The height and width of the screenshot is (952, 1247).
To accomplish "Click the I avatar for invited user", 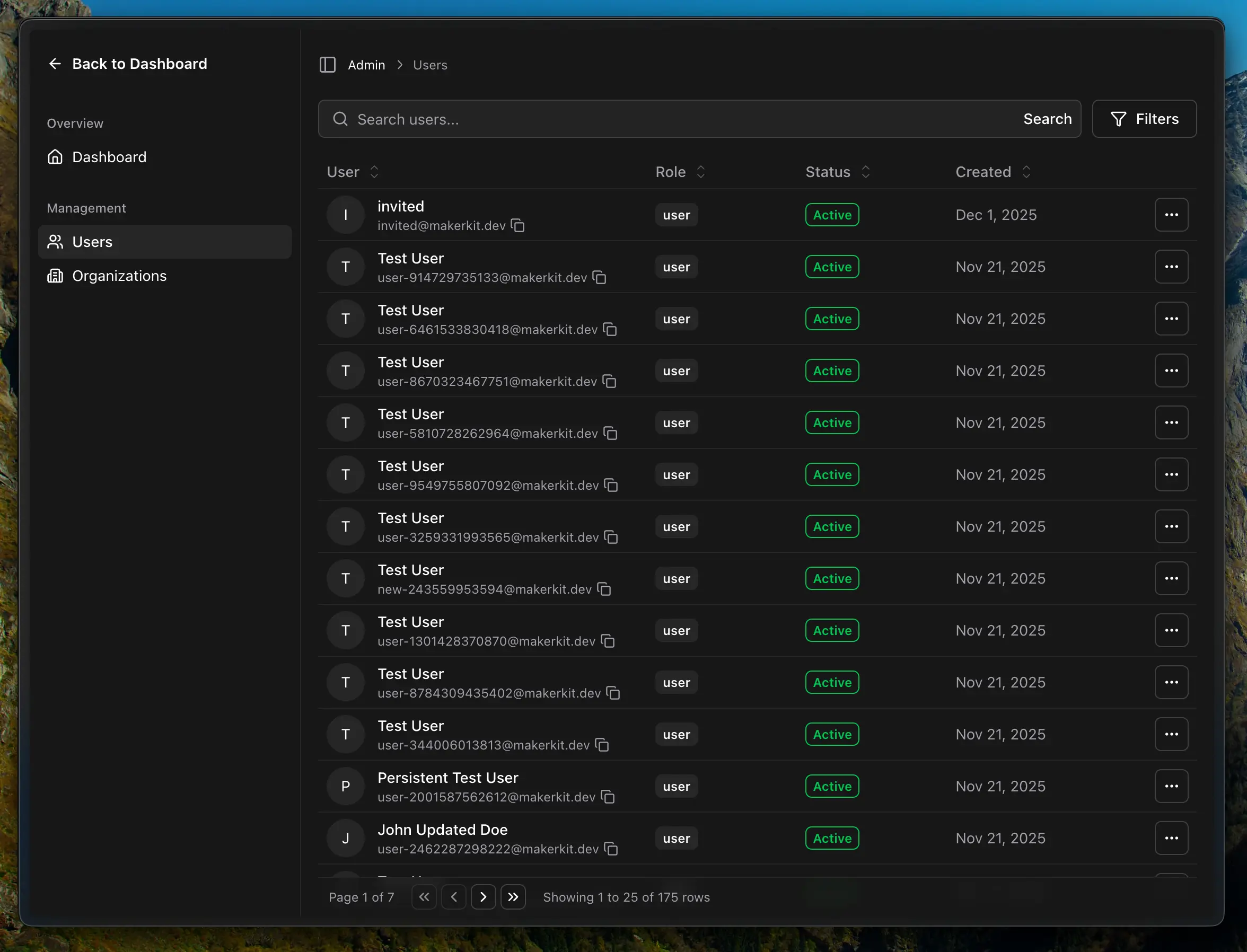I will pos(345,215).
